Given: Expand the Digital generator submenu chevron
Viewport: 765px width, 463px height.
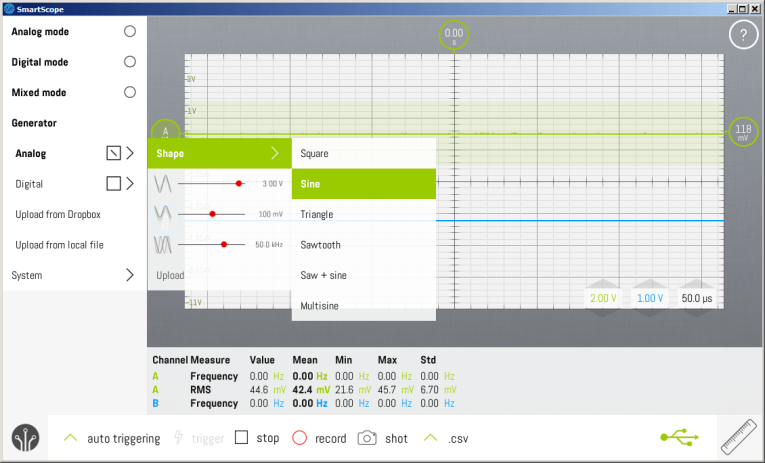Looking at the screenshot, I should point(130,183).
